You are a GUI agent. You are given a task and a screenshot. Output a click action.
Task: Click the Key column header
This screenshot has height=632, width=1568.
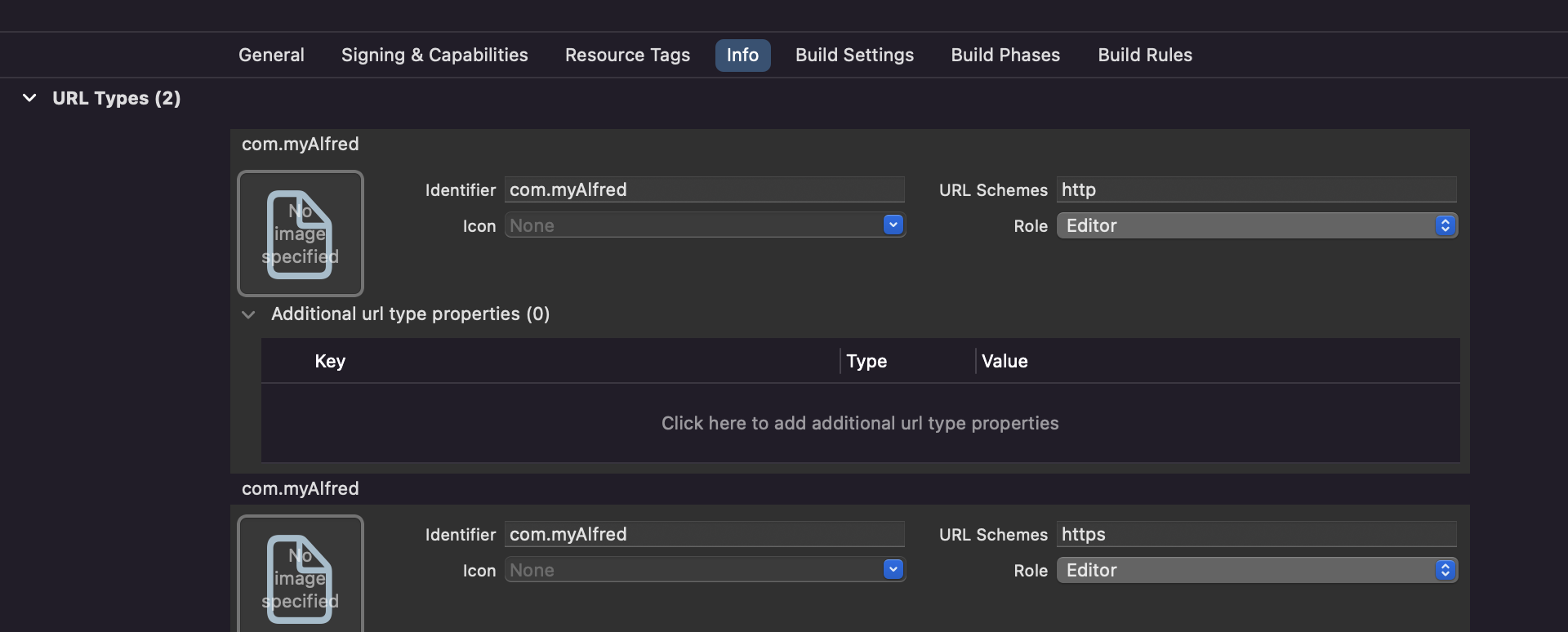coord(330,362)
